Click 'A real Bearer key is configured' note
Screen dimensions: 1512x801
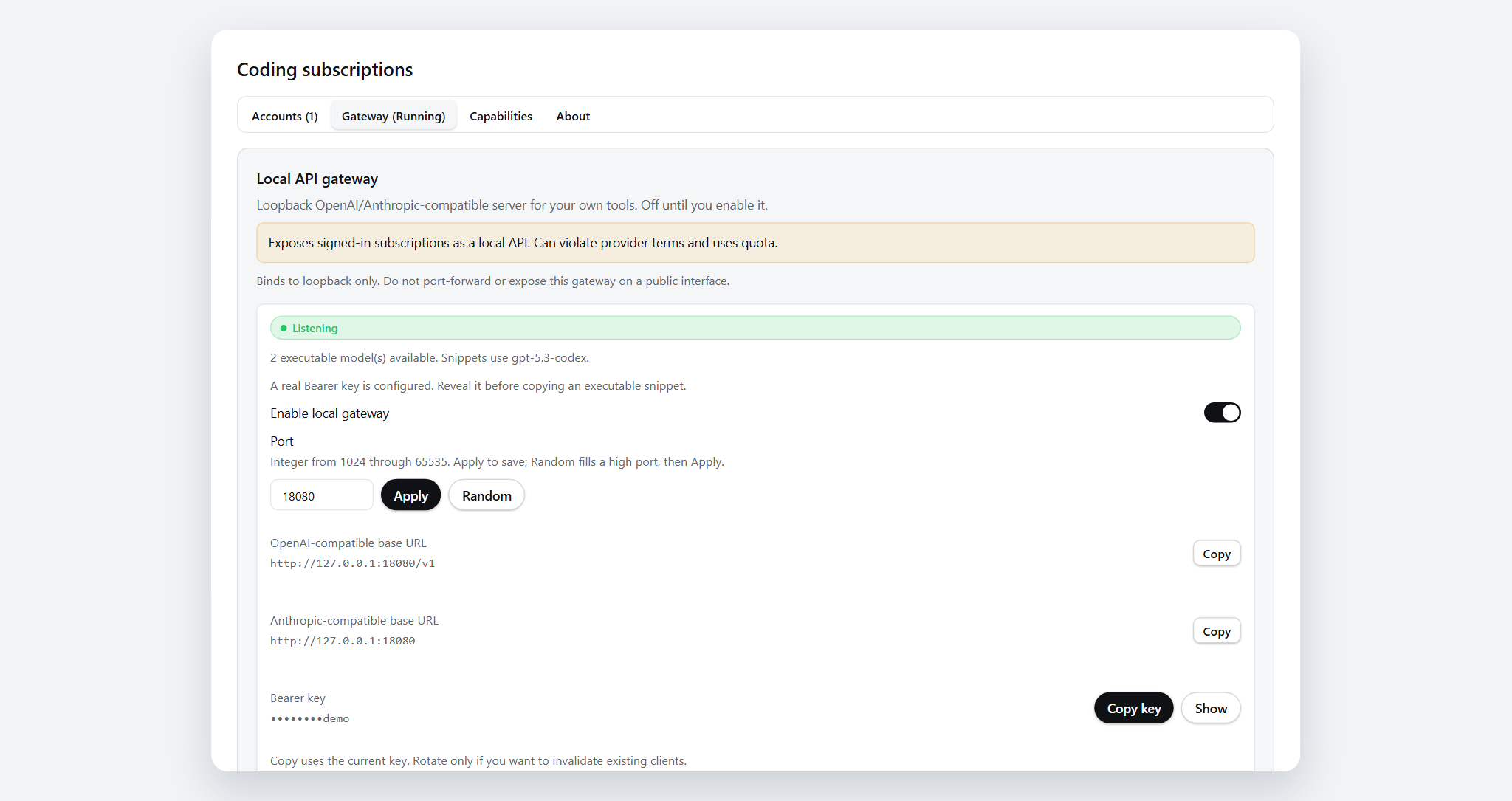[x=478, y=386]
